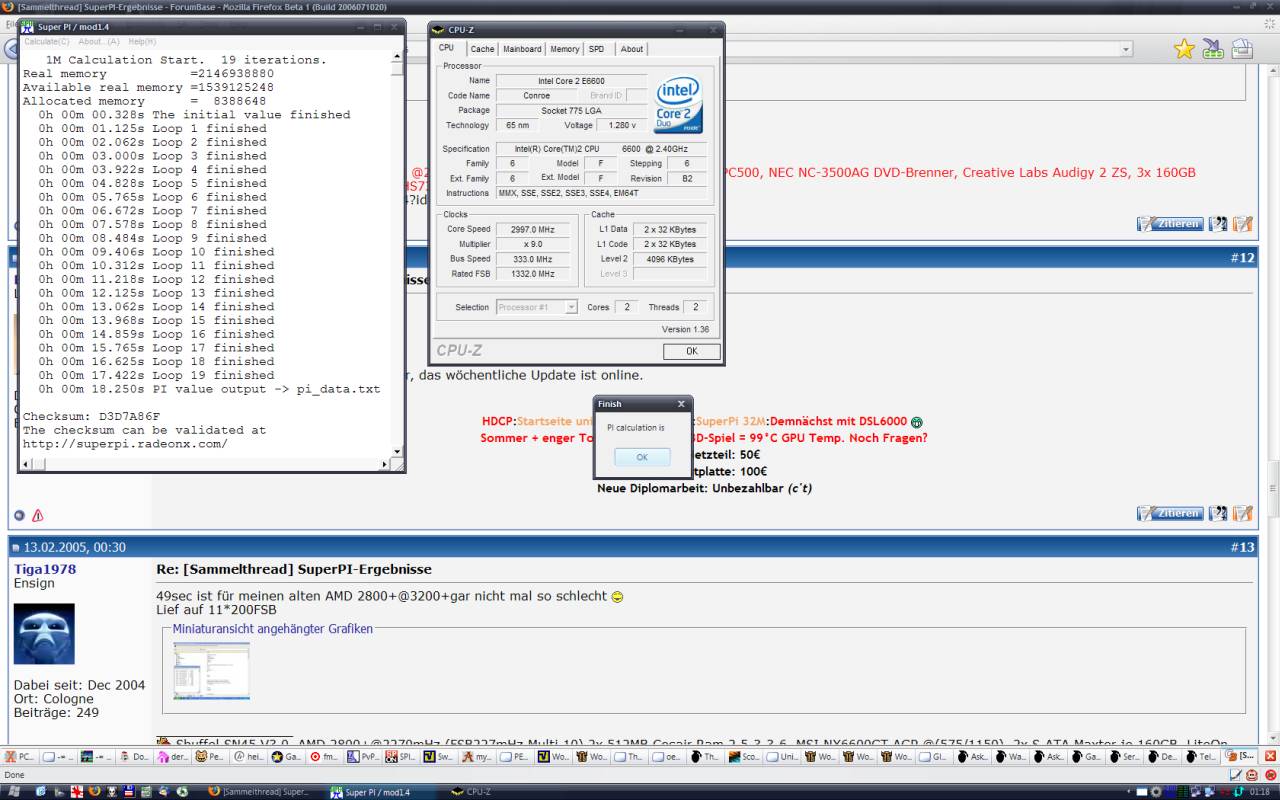Open Calculate menu in Super PI
1280x800 pixels.
tap(46, 42)
